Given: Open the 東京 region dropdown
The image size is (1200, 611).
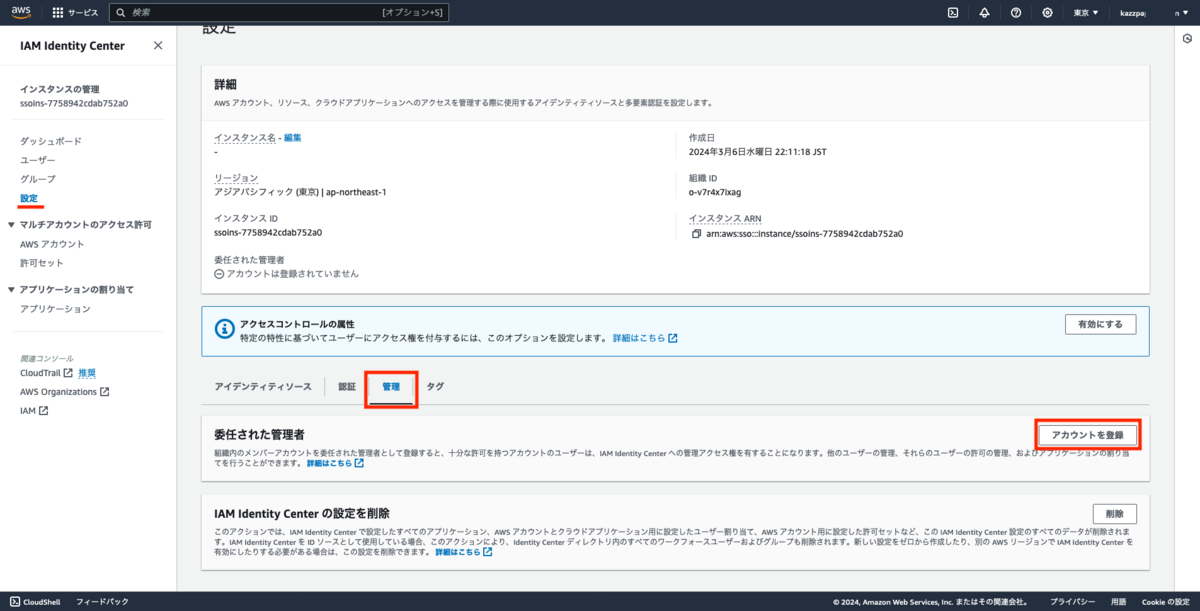Looking at the screenshot, I should pos(1086,13).
